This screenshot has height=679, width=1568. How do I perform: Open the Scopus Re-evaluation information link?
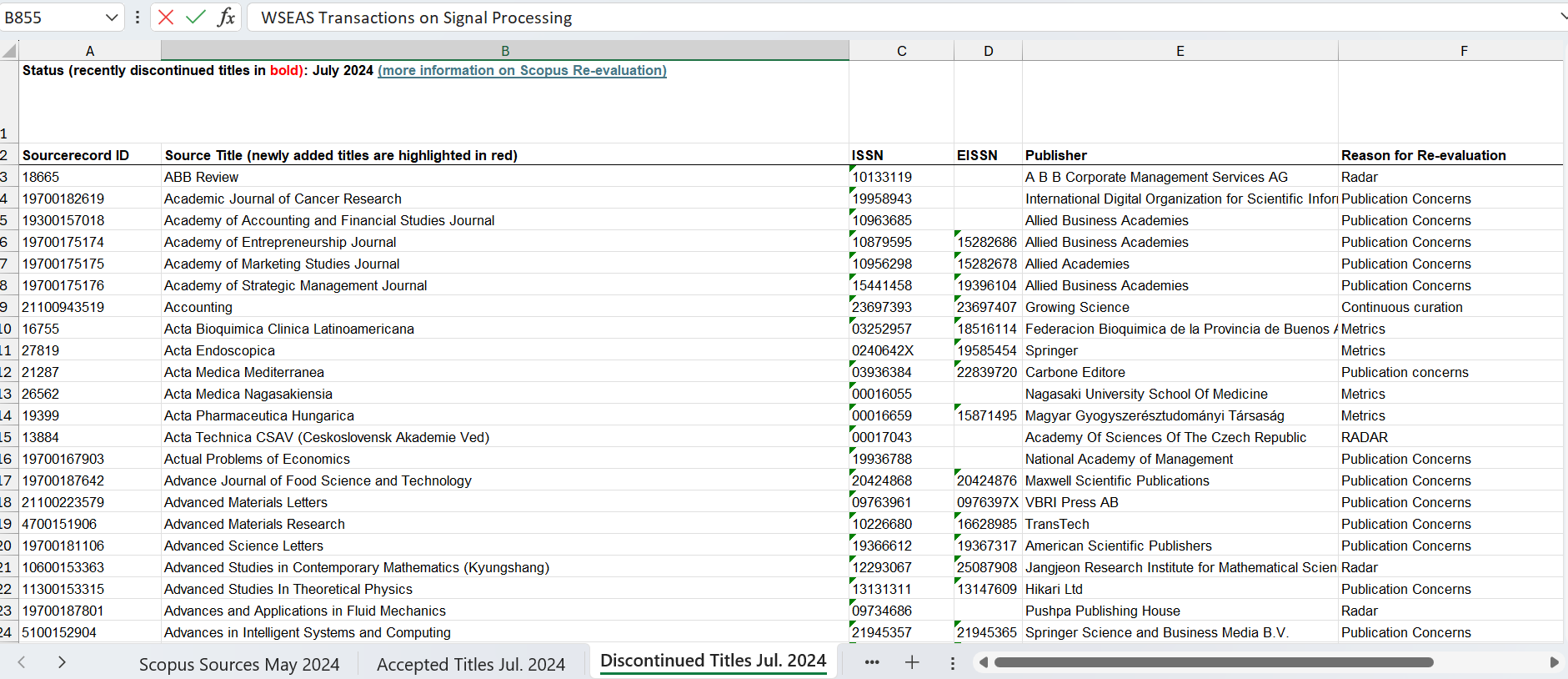click(x=522, y=71)
